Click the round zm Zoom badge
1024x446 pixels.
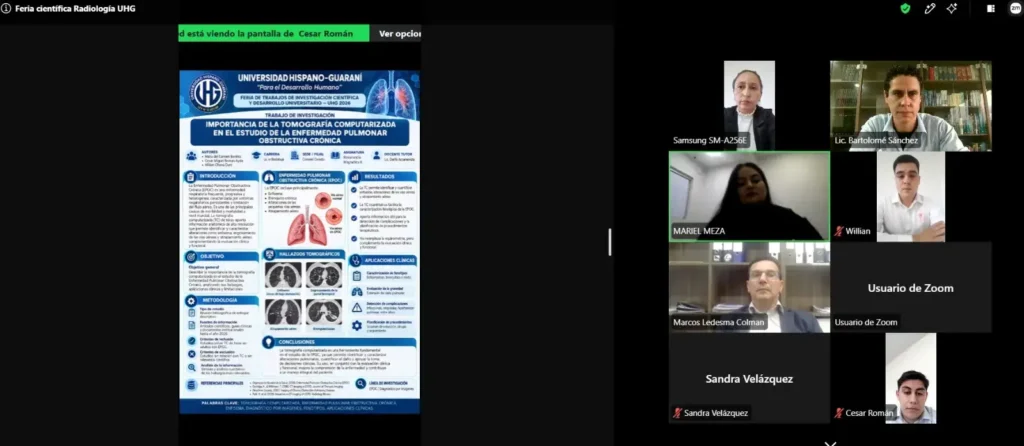1015,8
